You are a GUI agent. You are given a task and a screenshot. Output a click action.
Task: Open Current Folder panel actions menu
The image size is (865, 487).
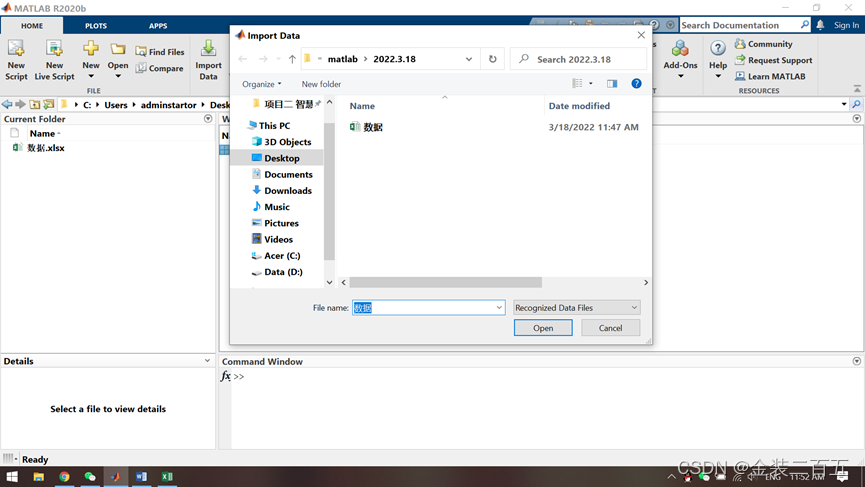[x=208, y=119]
